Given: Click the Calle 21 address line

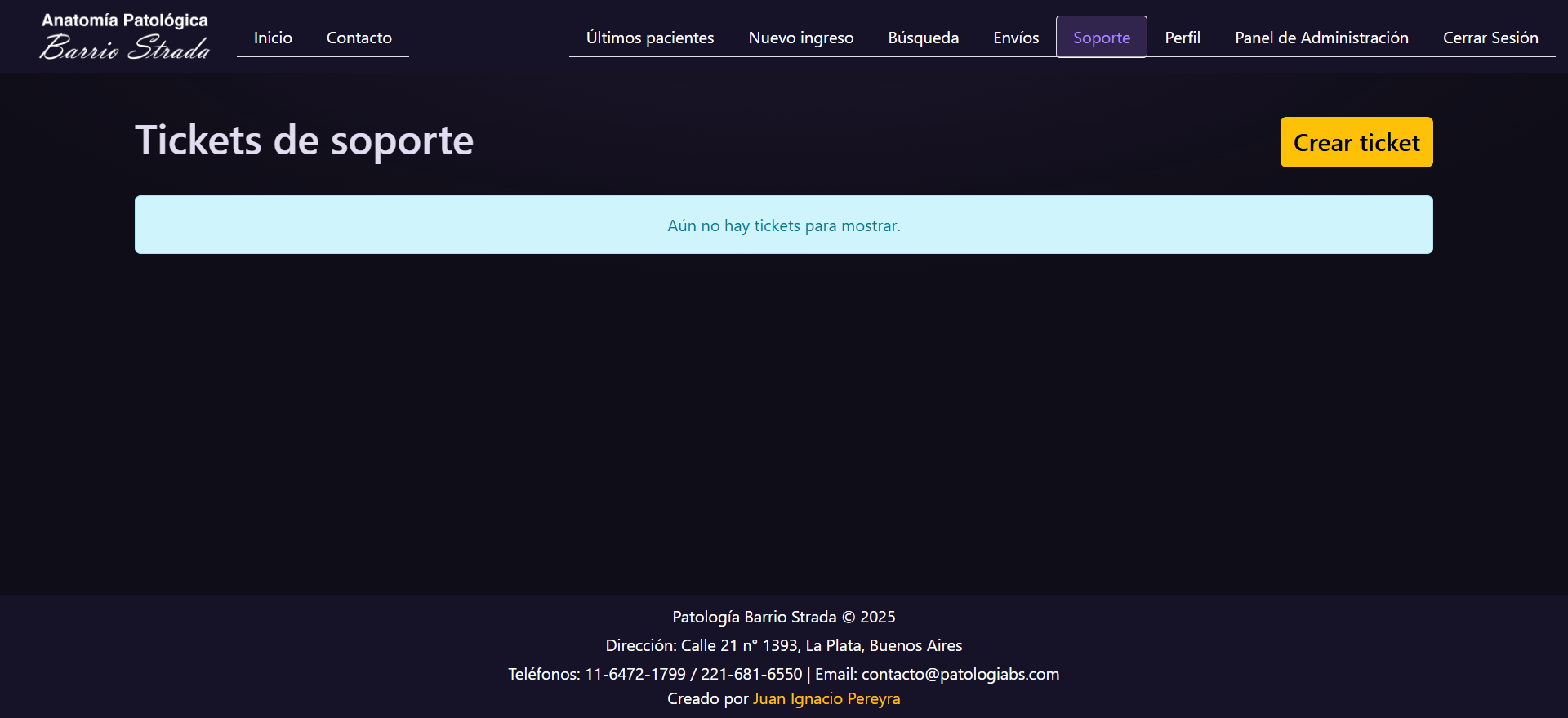Looking at the screenshot, I should pos(783,645).
